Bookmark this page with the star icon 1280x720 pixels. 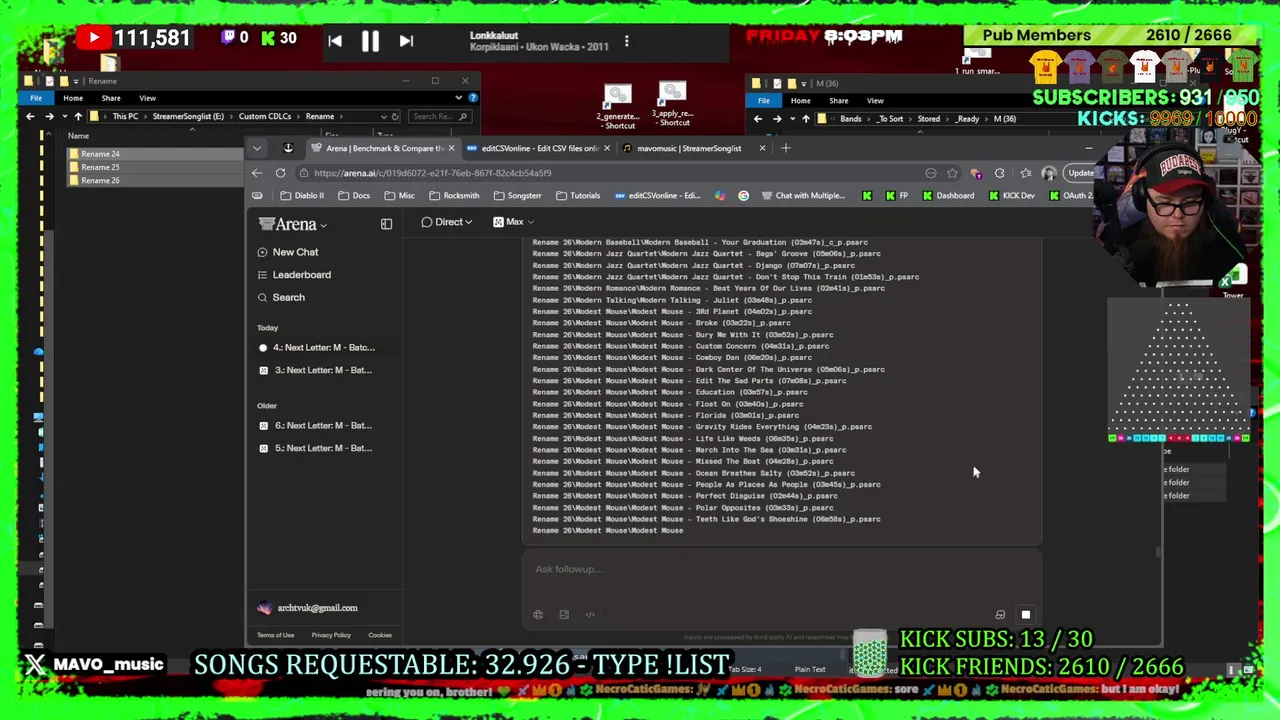click(952, 173)
